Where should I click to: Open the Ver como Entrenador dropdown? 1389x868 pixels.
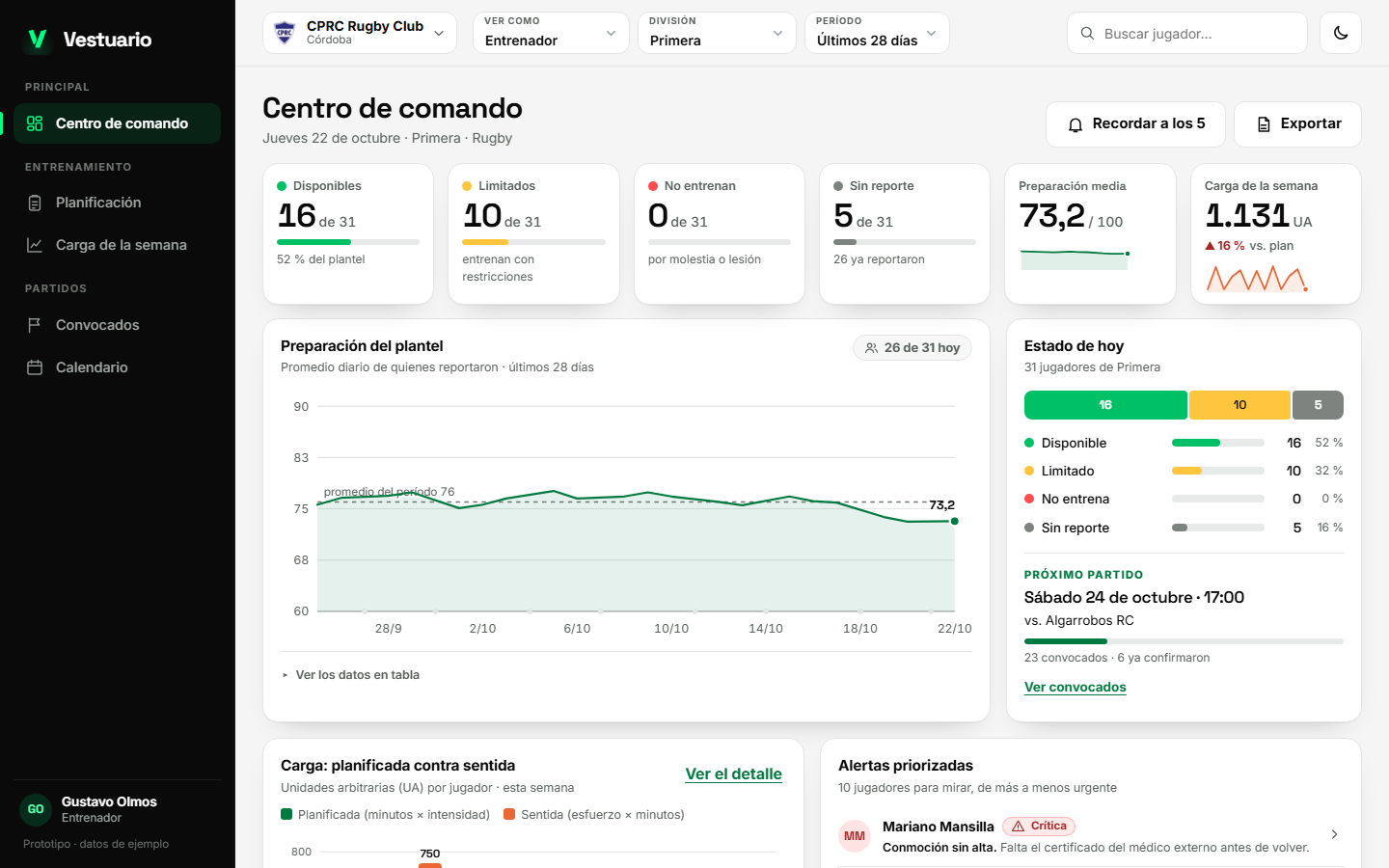pos(551,33)
